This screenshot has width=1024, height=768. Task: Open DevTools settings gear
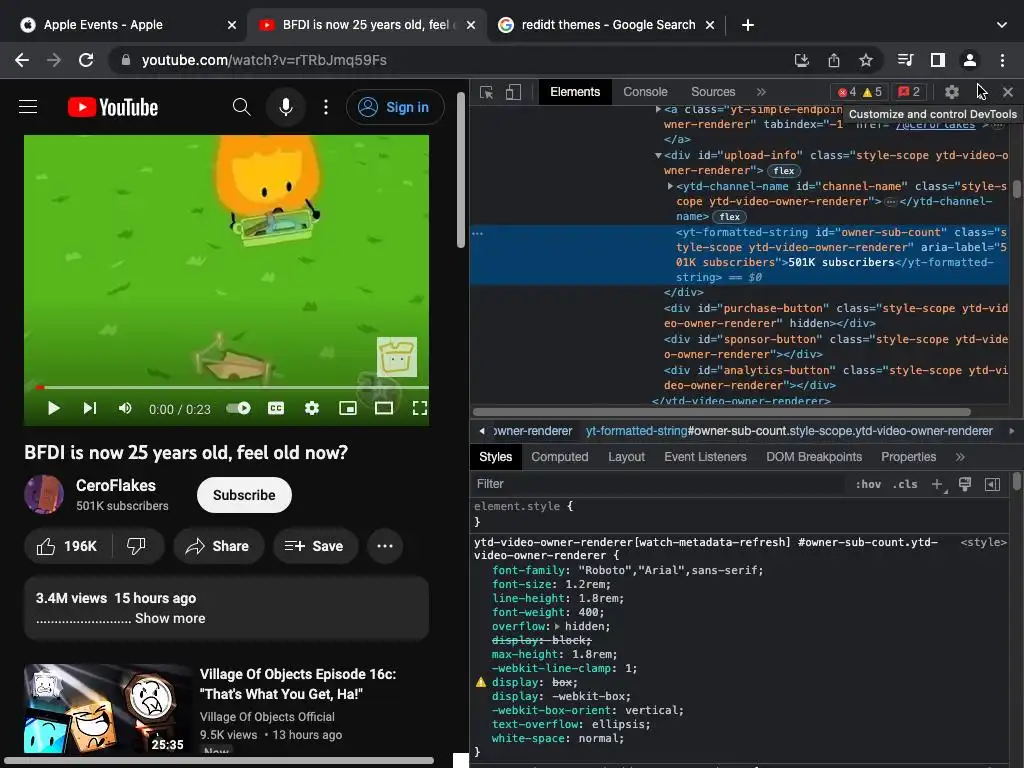click(952, 92)
